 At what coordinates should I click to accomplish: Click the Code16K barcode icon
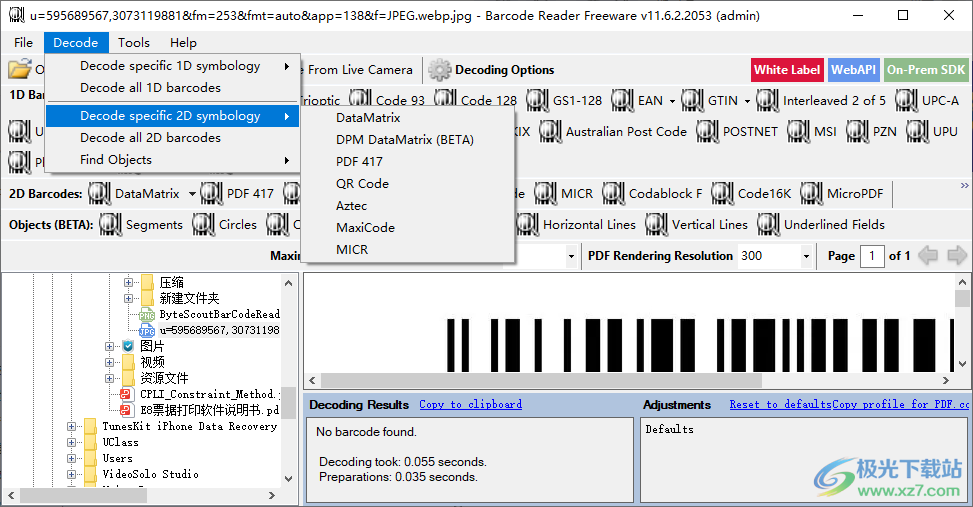click(723, 193)
